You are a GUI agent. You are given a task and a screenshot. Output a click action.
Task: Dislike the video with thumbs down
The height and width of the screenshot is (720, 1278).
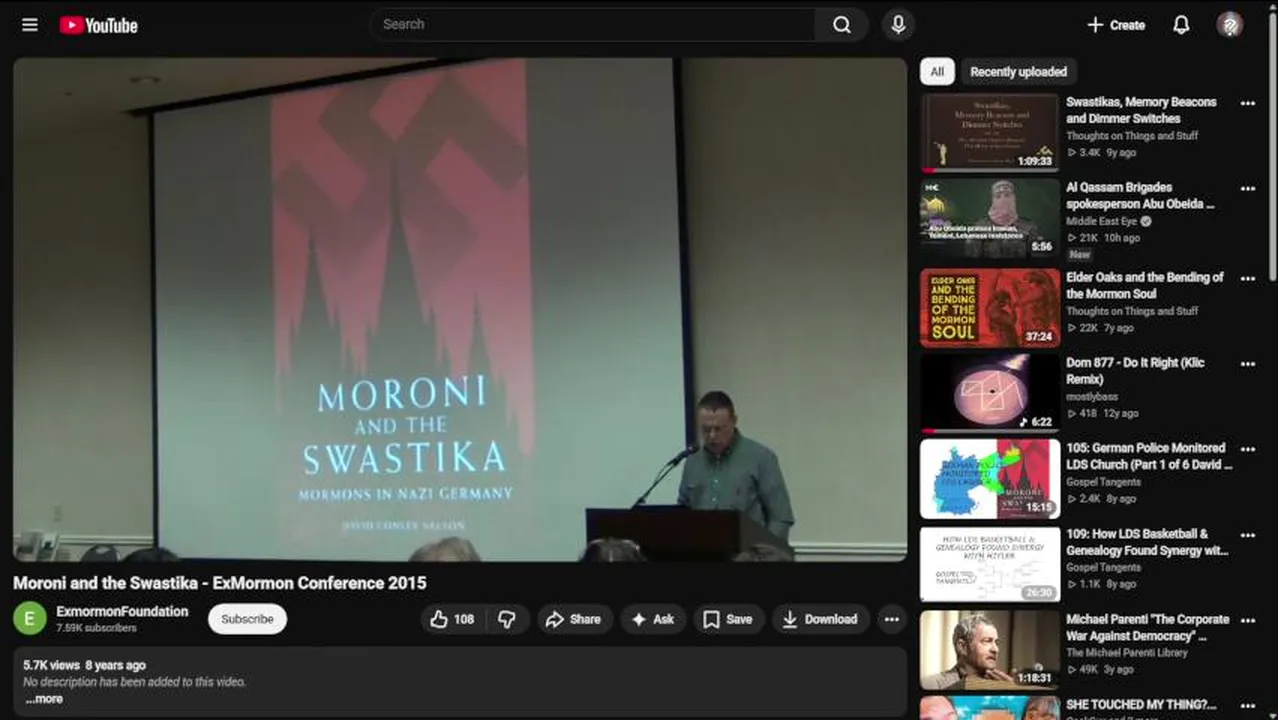(507, 619)
